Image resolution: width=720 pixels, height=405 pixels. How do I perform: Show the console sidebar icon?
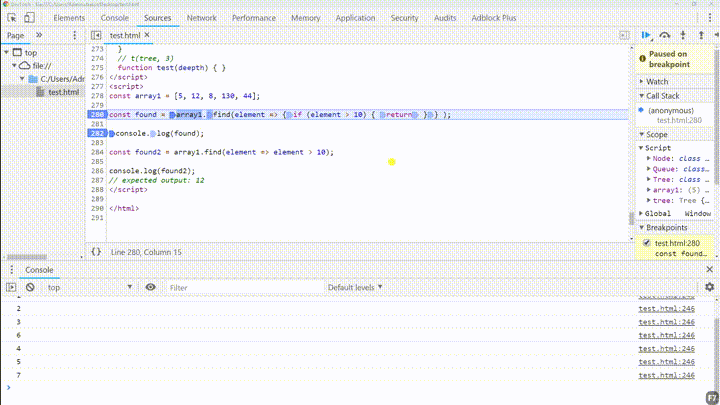pos(11,287)
